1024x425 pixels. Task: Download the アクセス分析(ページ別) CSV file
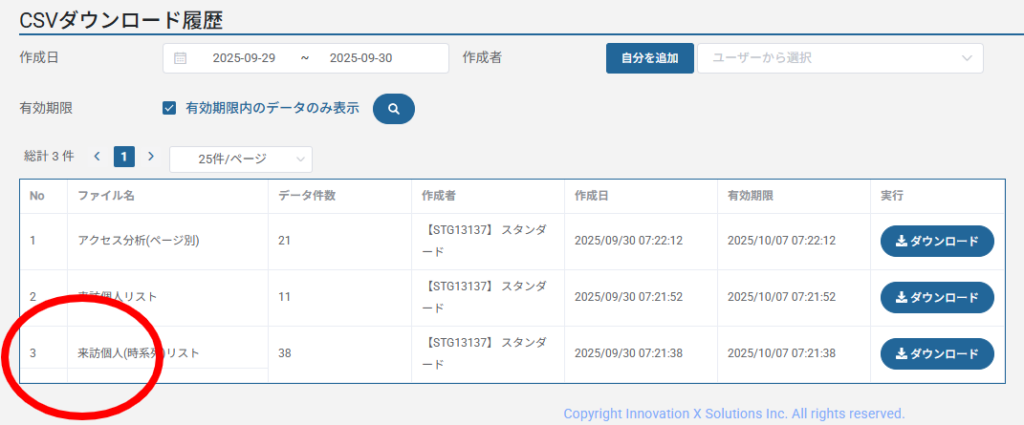click(x=936, y=241)
